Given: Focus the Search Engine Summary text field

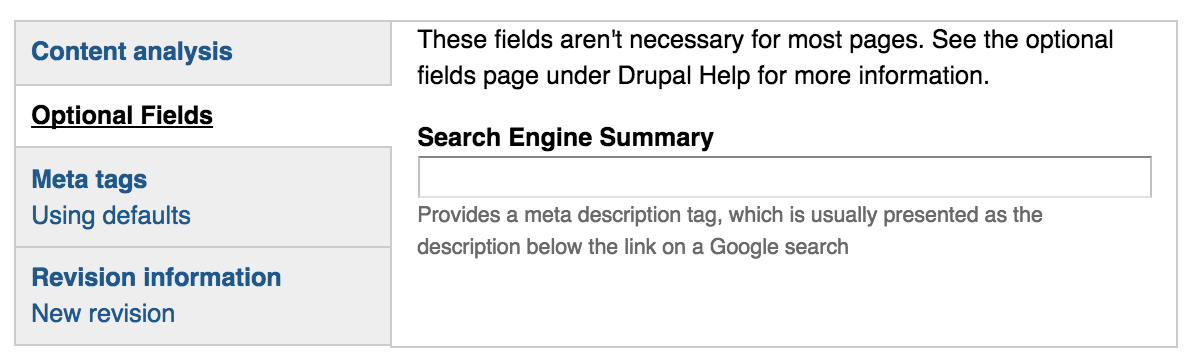Looking at the screenshot, I should click(x=784, y=177).
